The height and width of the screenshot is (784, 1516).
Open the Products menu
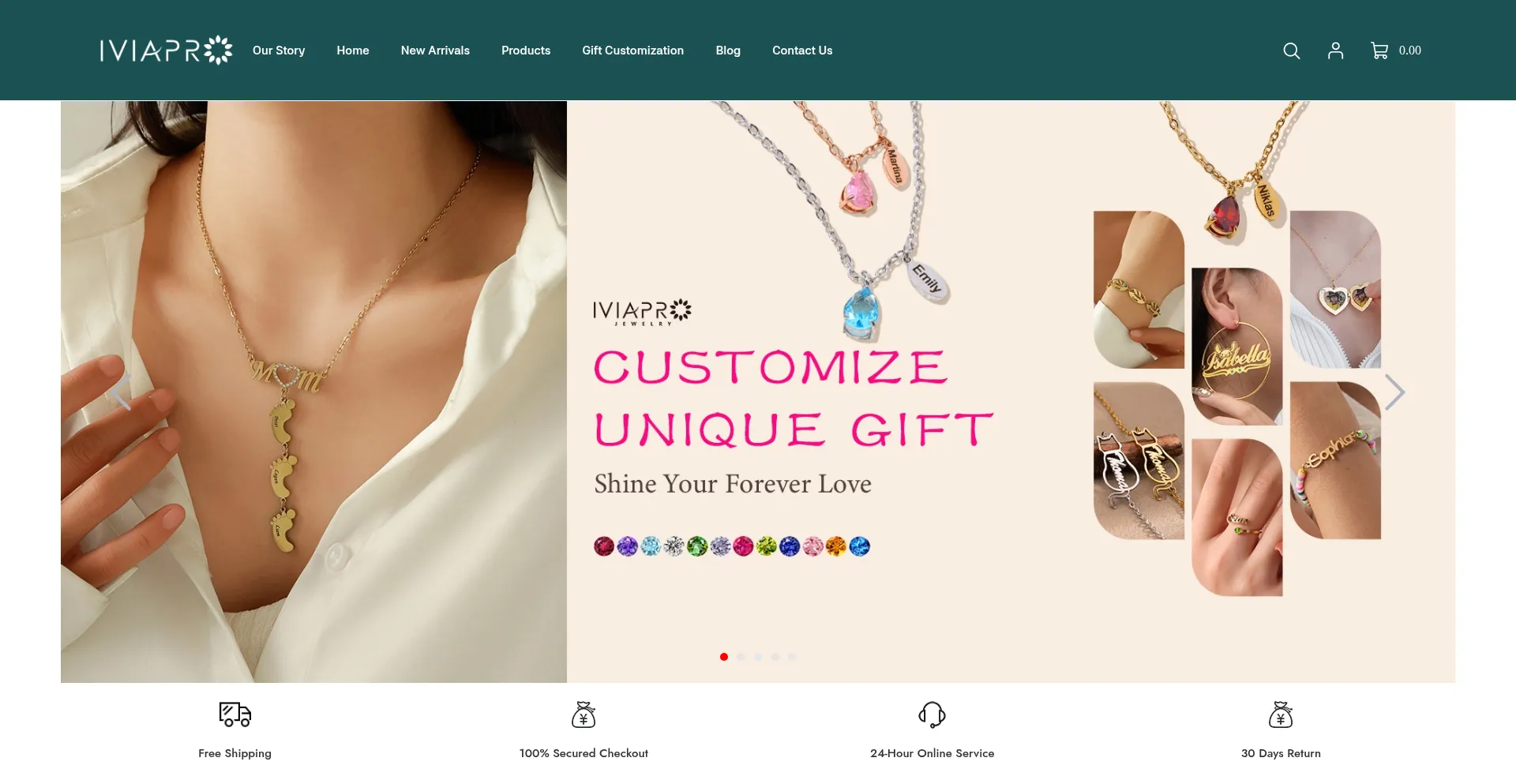click(526, 51)
